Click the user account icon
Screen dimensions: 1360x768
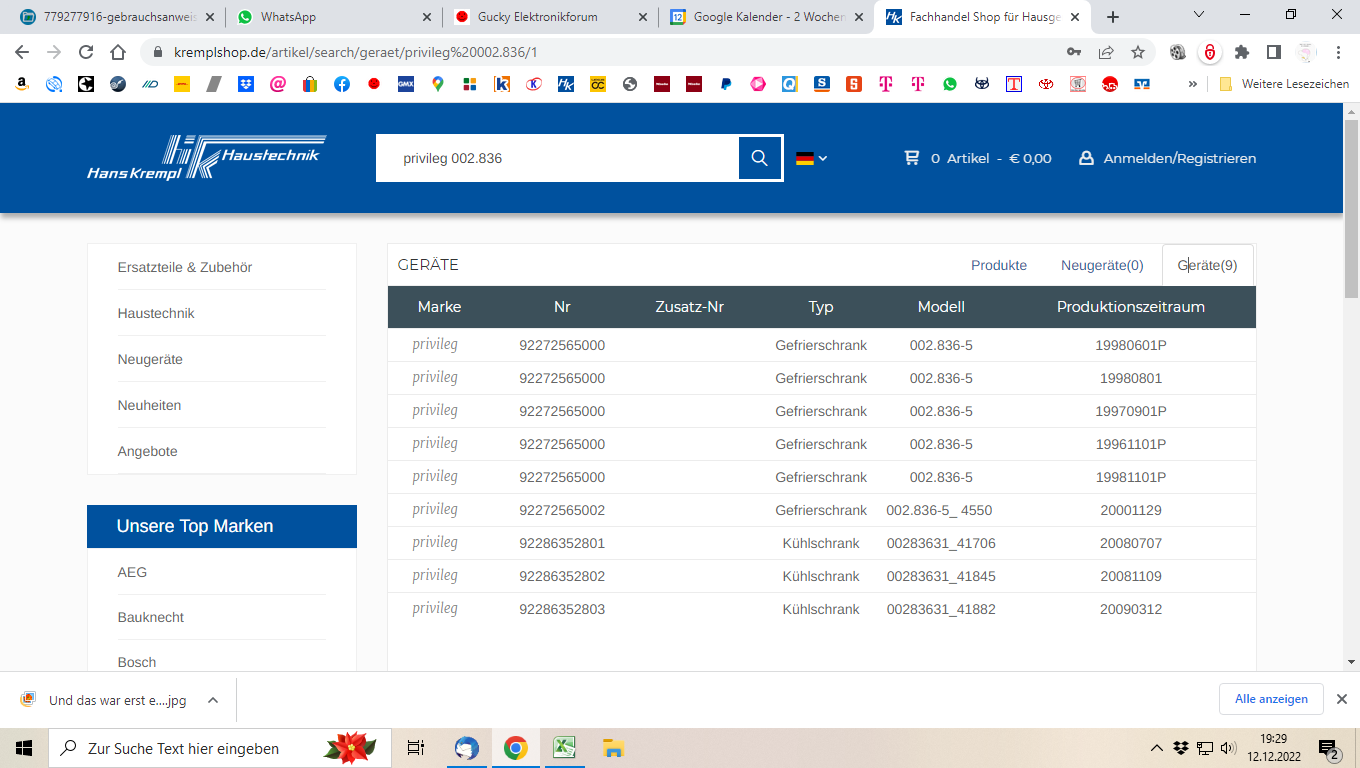(1086, 158)
